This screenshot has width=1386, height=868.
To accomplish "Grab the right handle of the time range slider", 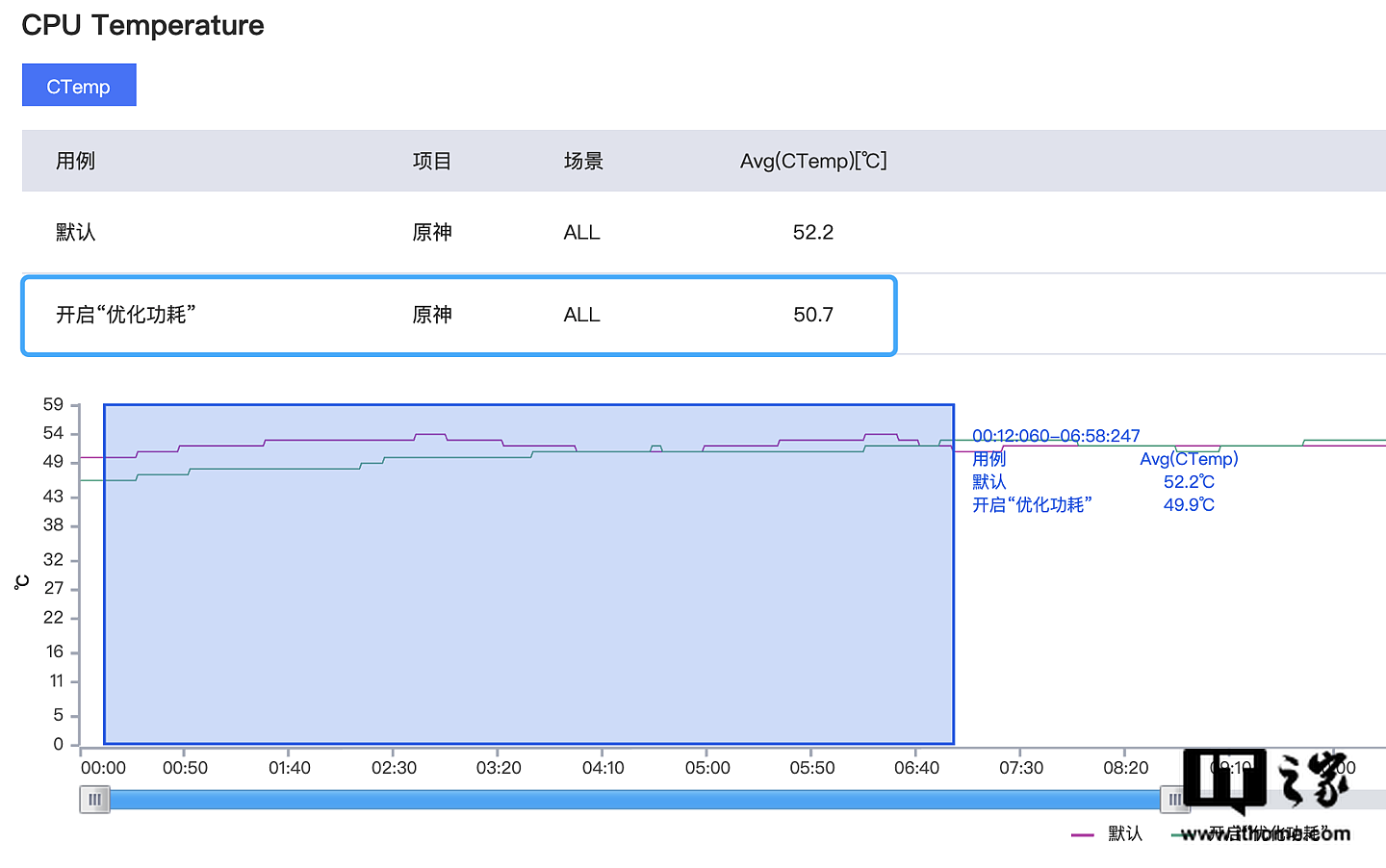I will 1174,800.
